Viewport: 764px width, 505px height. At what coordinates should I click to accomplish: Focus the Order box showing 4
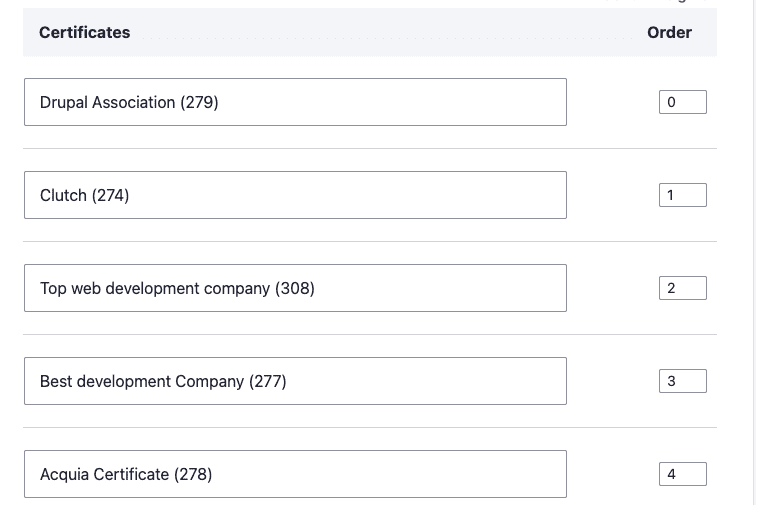(682, 474)
